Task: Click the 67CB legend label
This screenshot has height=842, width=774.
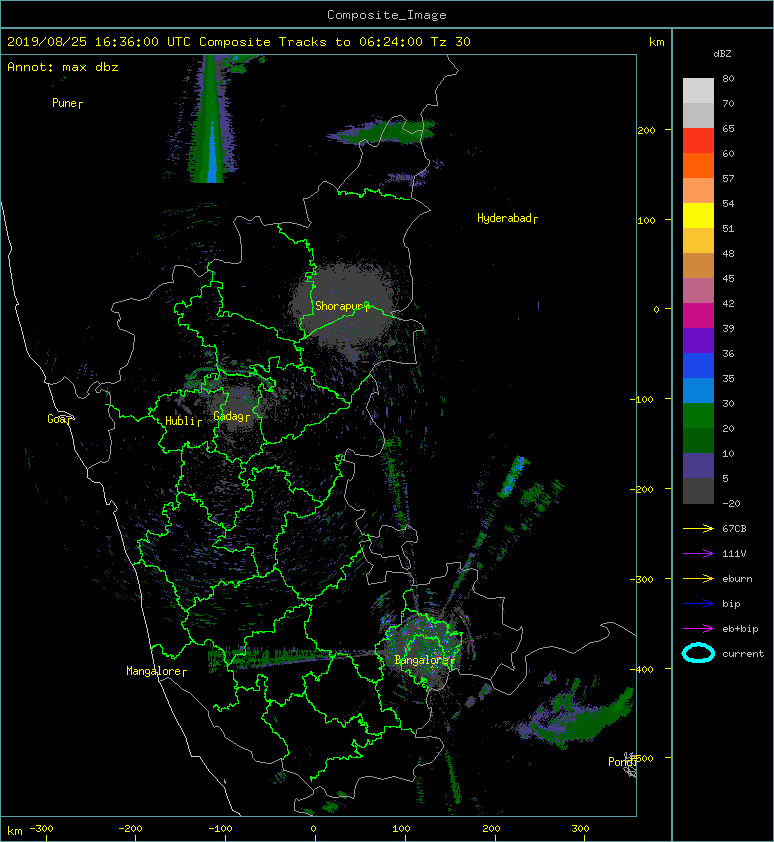Action: [x=734, y=529]
